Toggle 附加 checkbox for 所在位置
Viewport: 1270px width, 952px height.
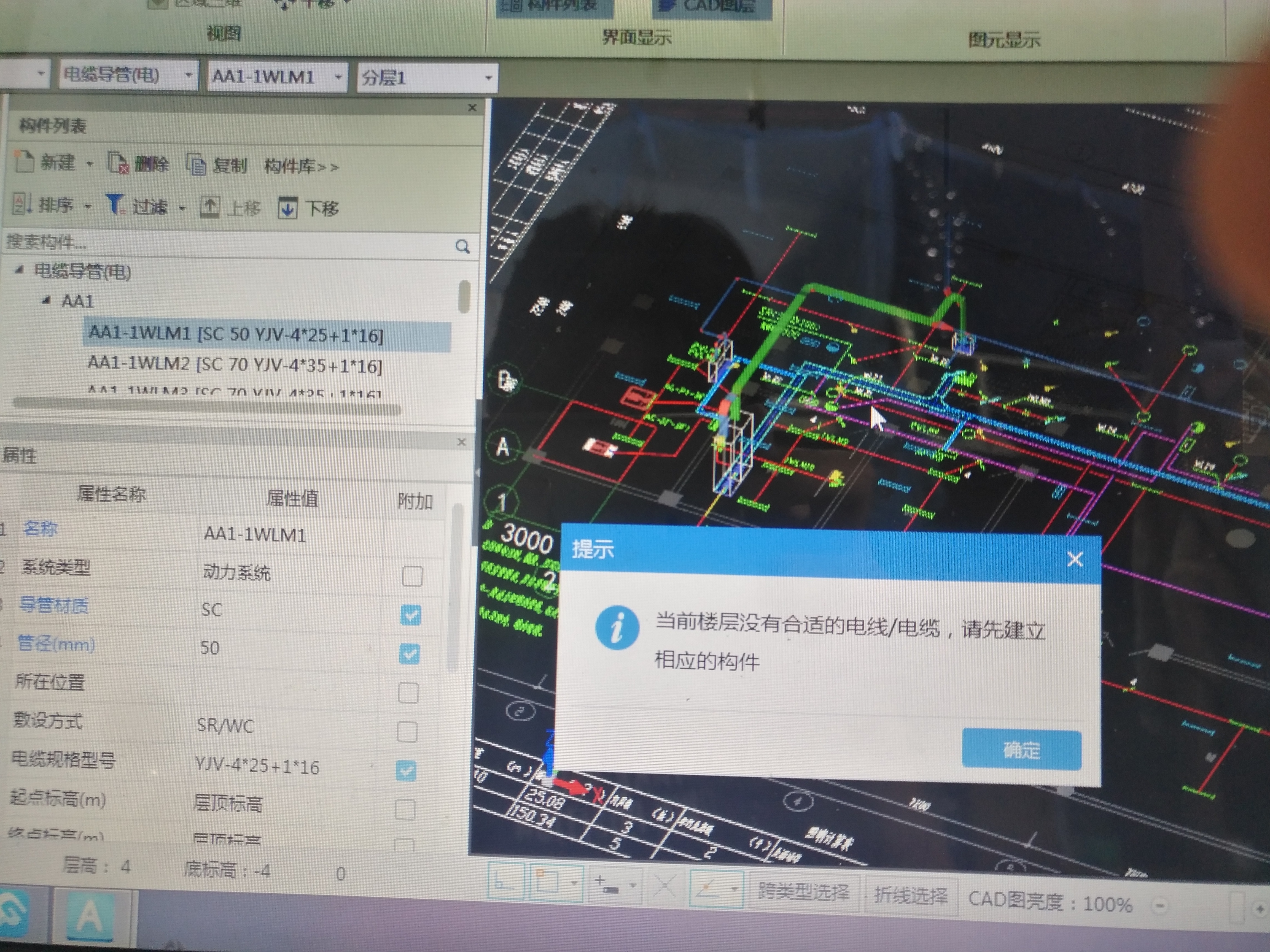(x=408, y=693)
